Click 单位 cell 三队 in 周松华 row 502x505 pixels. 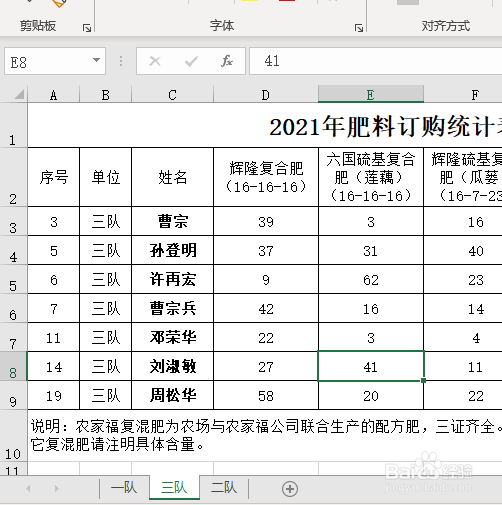[x=105, y=395]
